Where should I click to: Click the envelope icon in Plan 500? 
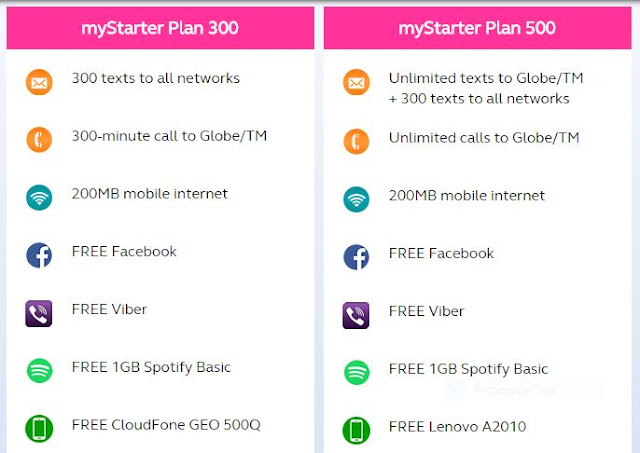pyautogui.click(x=356, y=83)
